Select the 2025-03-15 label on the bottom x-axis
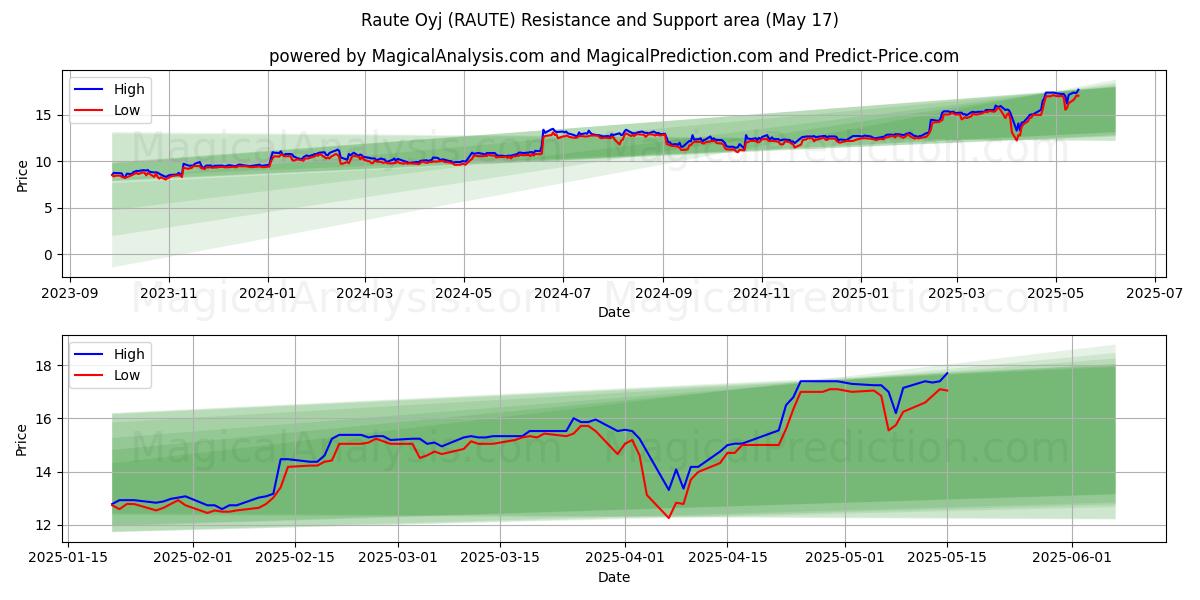The height and width of the screenshot is (600, 1200). point(500,559)
